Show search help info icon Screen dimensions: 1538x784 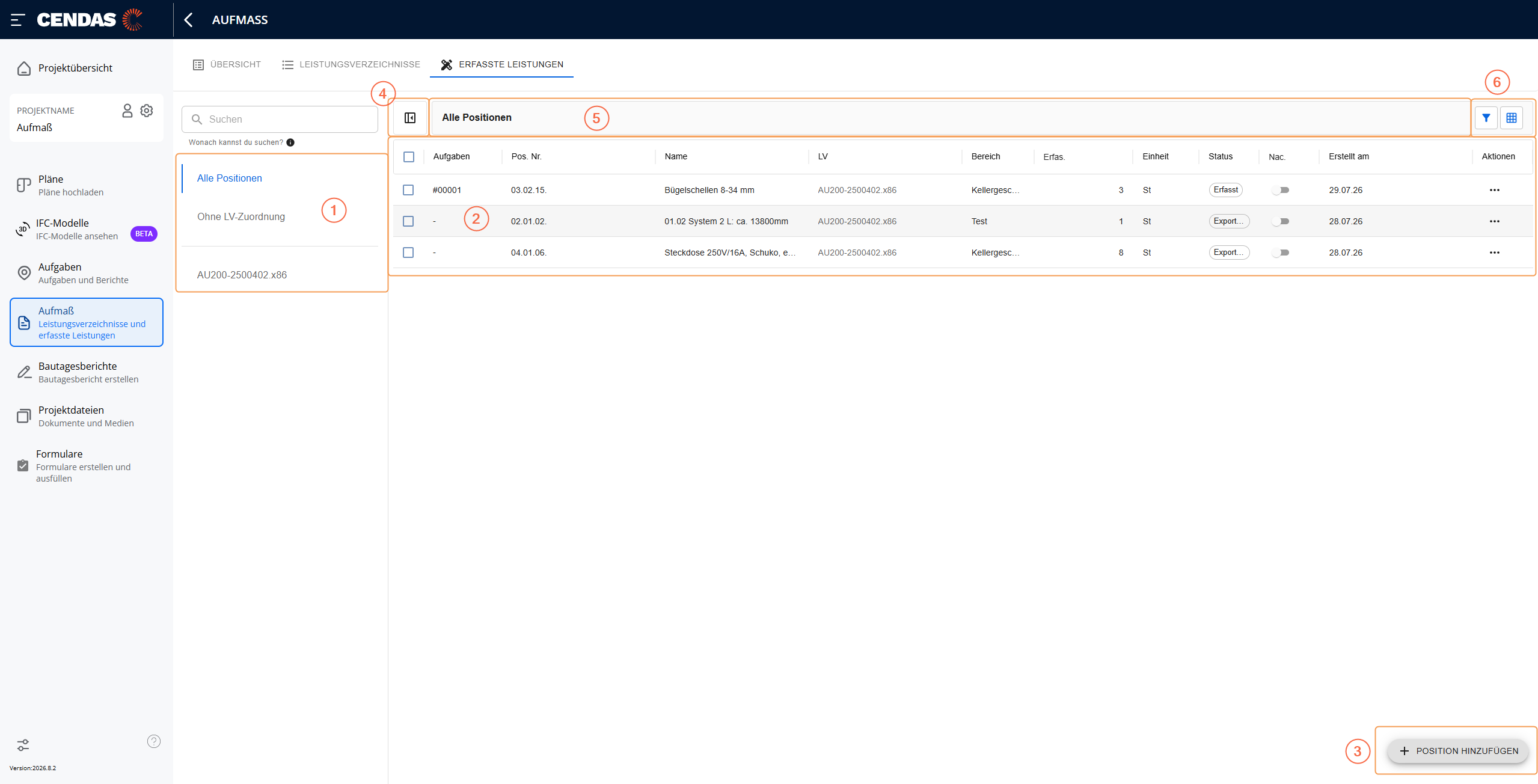[290, 142]
